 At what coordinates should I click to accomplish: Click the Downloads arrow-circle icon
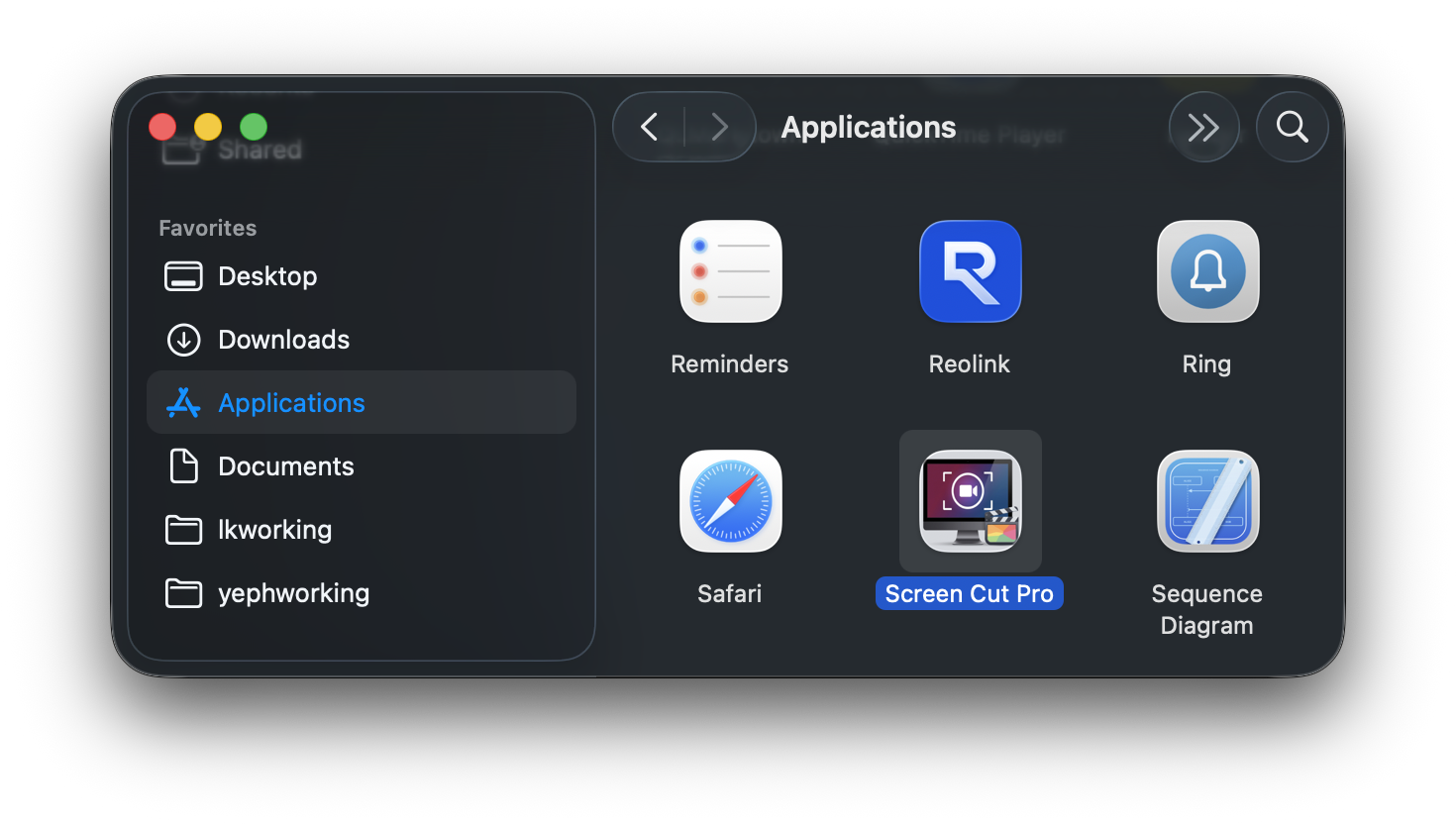183,340
